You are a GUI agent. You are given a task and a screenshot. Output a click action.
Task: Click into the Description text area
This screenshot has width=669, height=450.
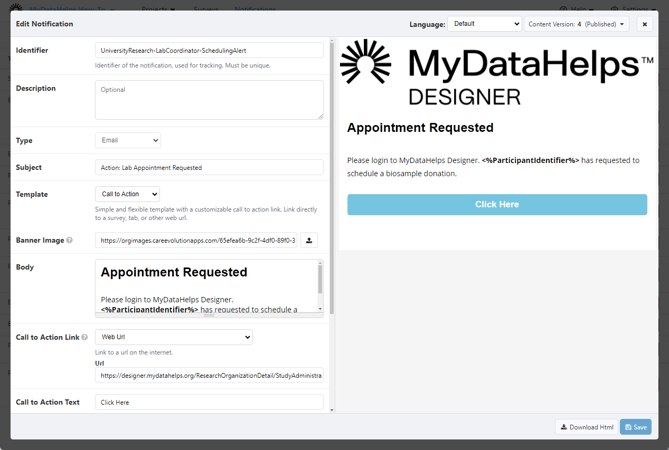click(x=209, y=100)
